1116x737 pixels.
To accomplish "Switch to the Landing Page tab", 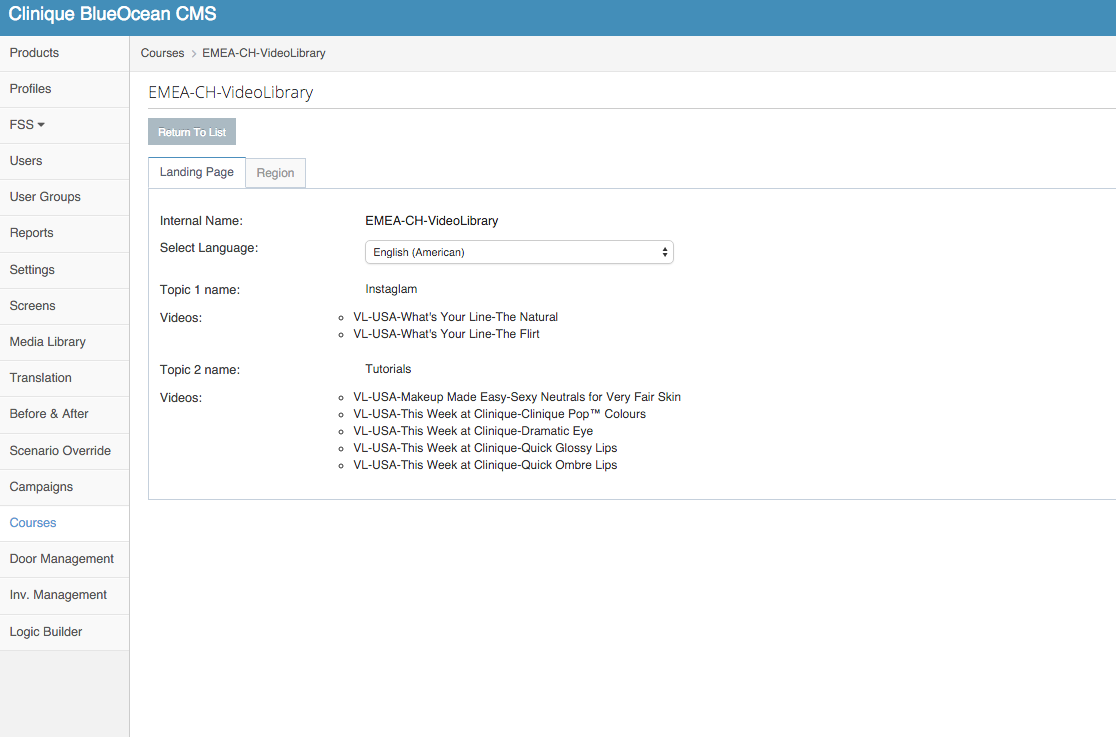I will [197, 172].
